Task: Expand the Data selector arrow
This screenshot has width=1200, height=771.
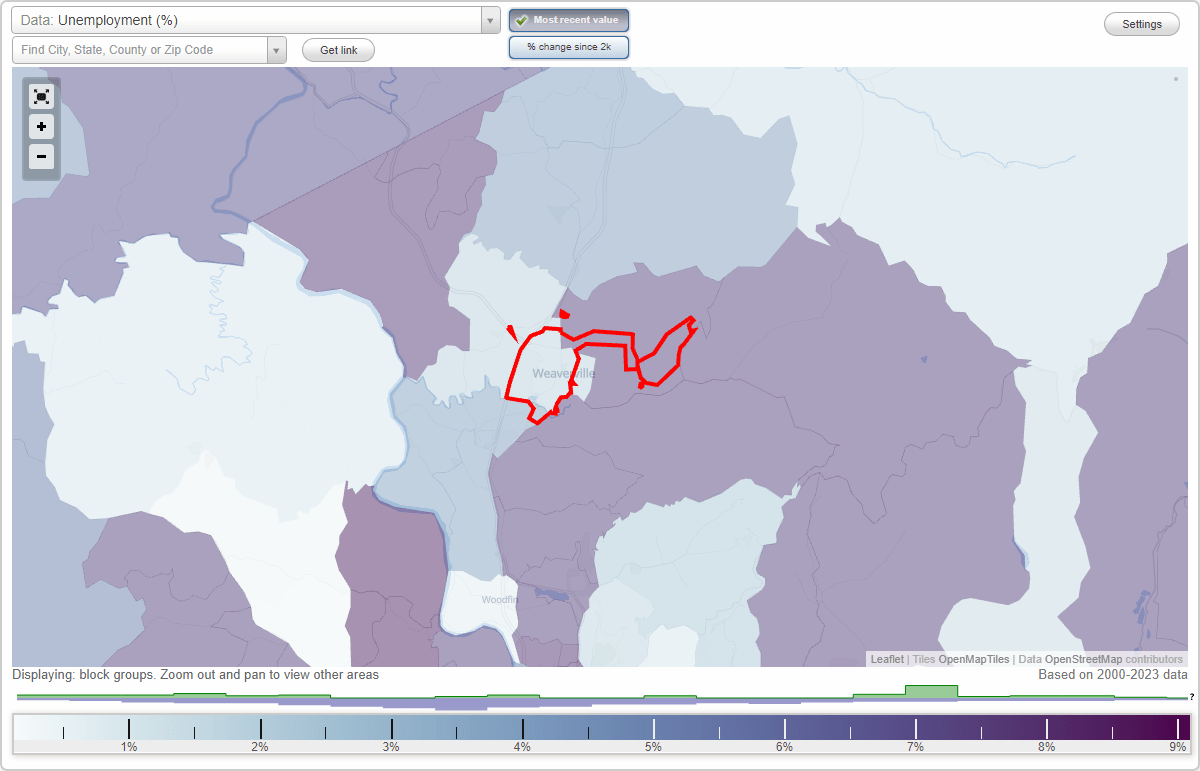Action: pos(490,20)
